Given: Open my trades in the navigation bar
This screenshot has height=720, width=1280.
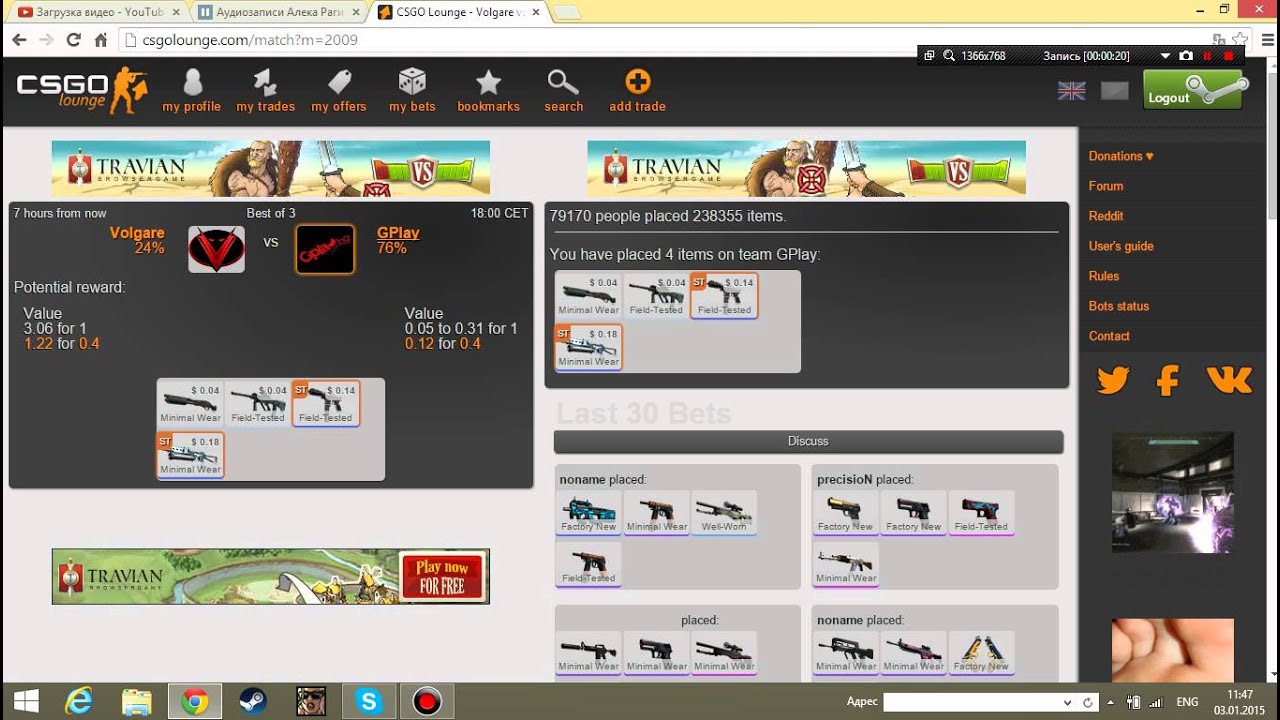Looking at the screenshot, I should (x=265, y=90).
